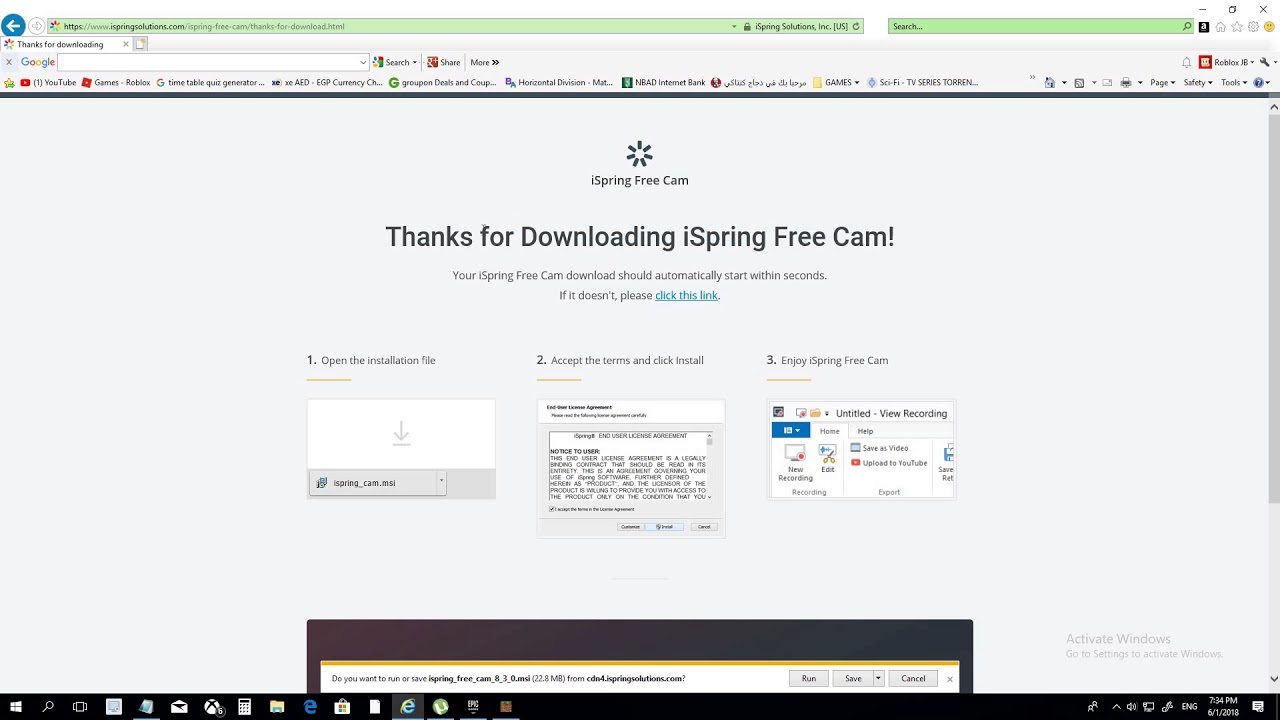This screenshot has width=1280, height=720.
Task: Click the View Recording screenshot thumbnail
Action: [x=861, y=450]
